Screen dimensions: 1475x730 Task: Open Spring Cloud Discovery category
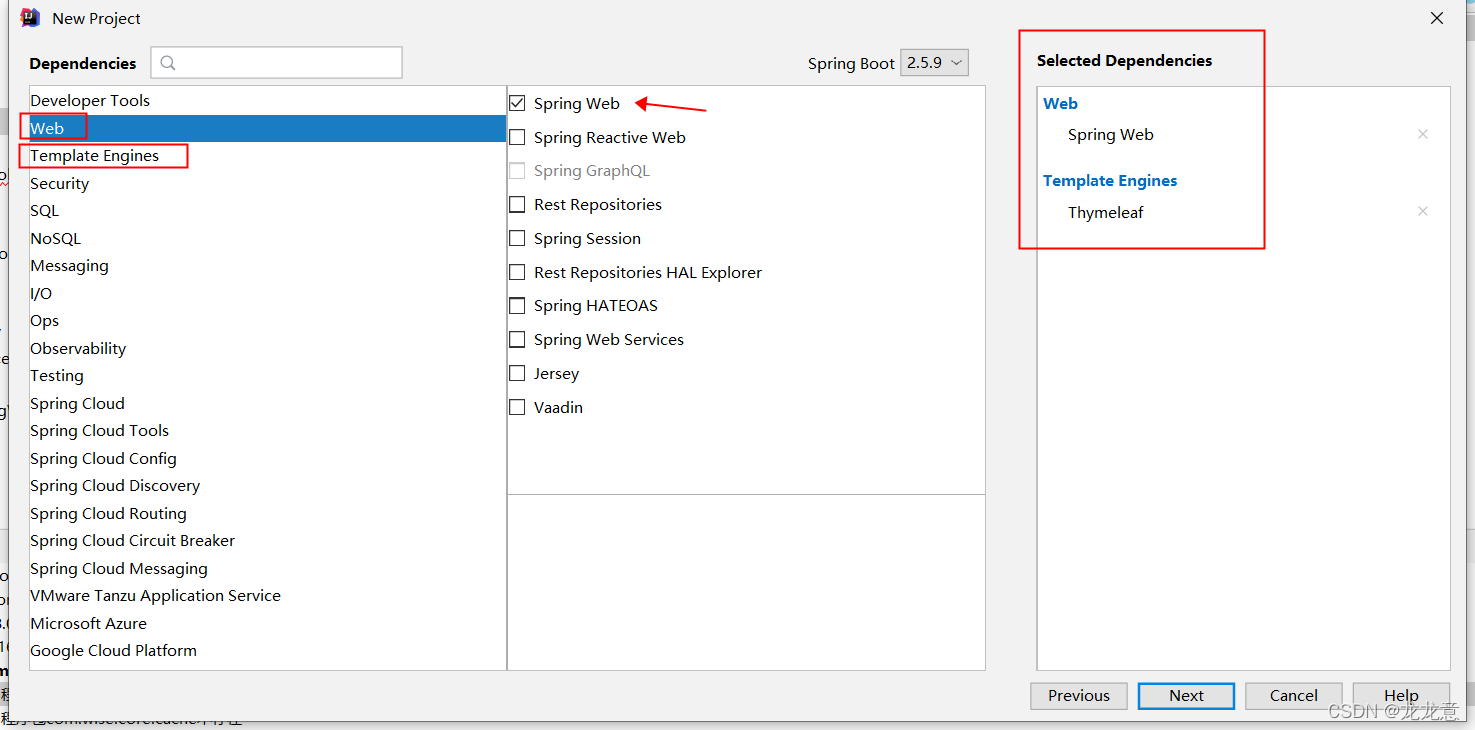(x=268, y=486)
